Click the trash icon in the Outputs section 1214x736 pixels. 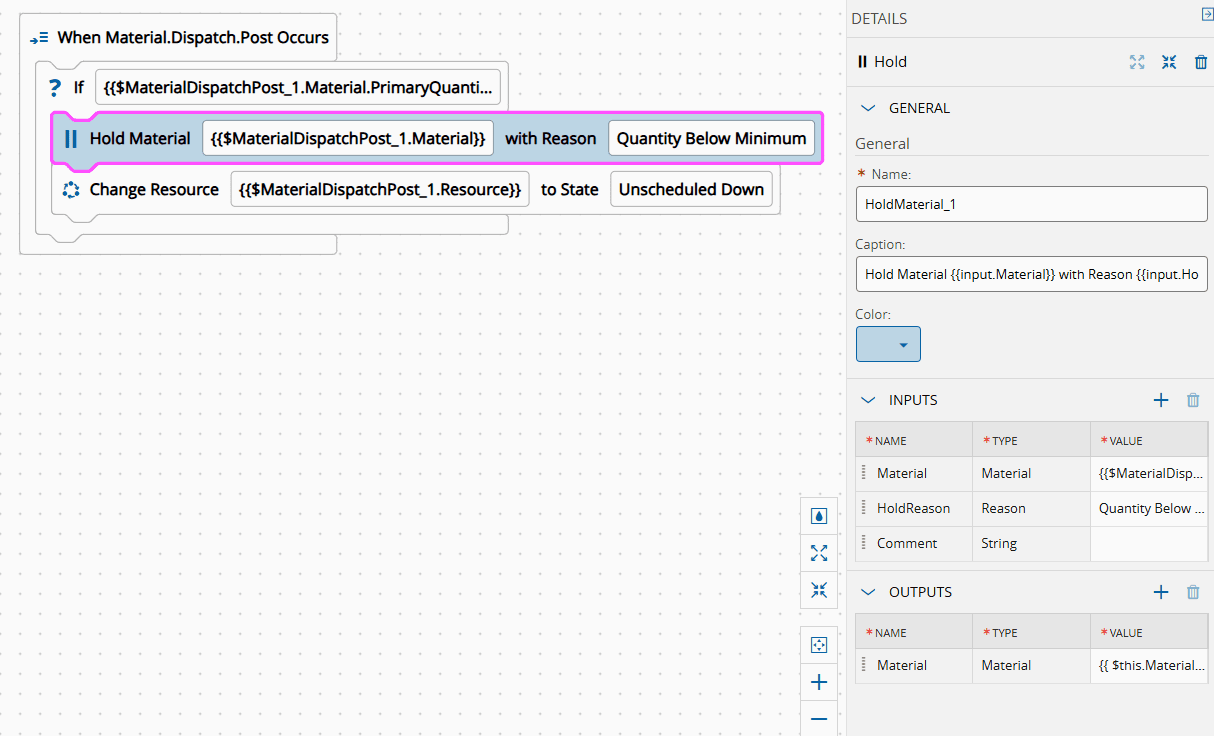coord(1193,592)
